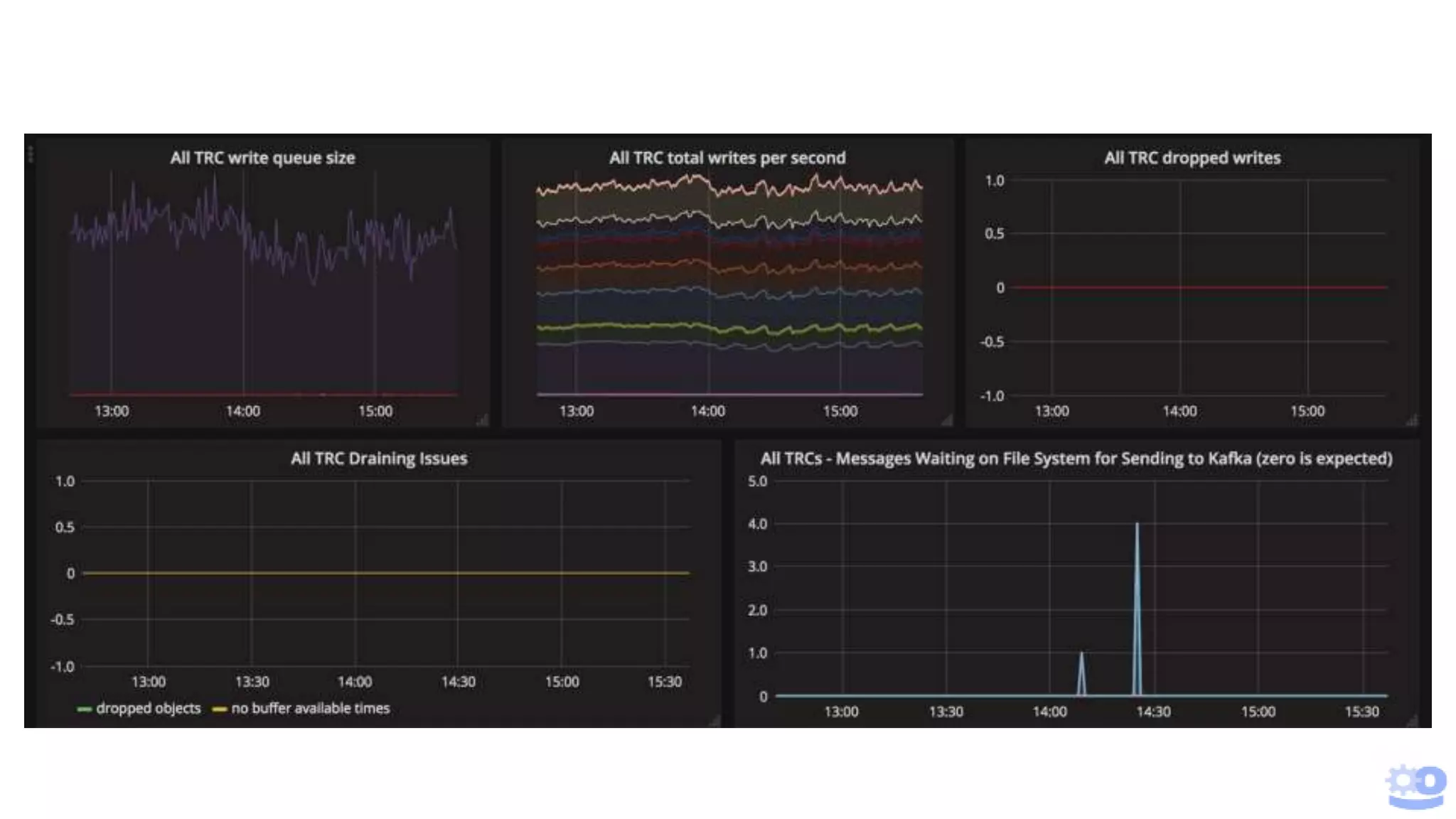Open the row options dots at dashboard top-left
The width and height of the screenshot is (1456, 819).
coord(31,154)
